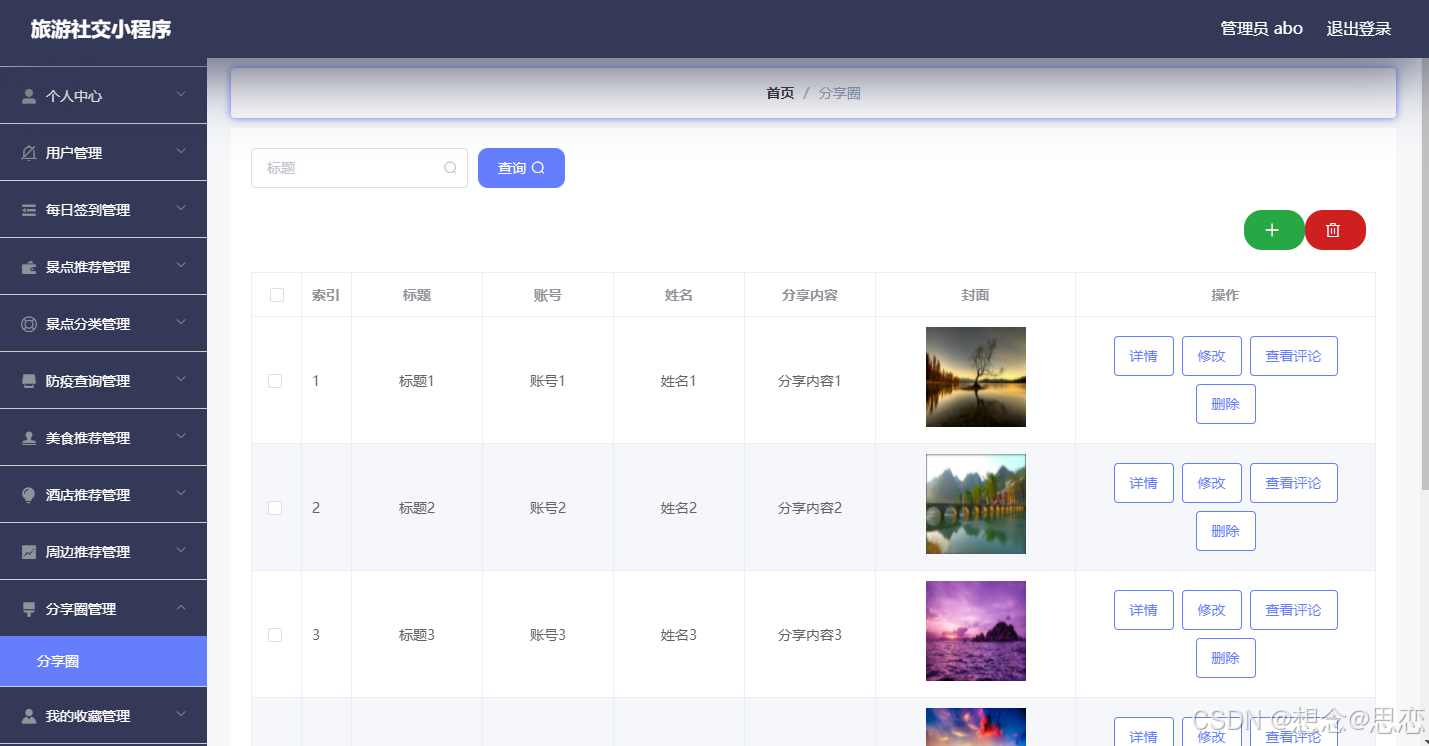The image size is (1429, 746).
Task: Click the icon beside 防疫查询管理
Action: [29, 381]
